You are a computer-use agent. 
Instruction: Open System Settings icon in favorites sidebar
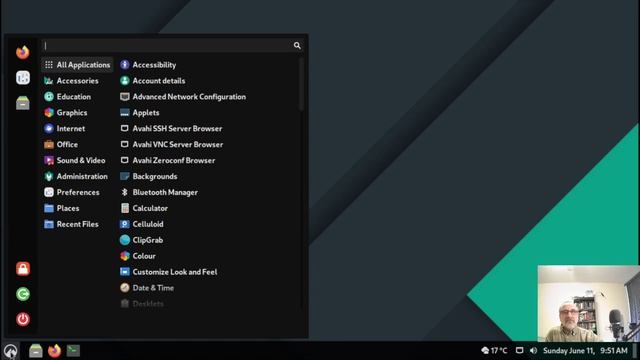pyautogui.click(x=23, y=78)
